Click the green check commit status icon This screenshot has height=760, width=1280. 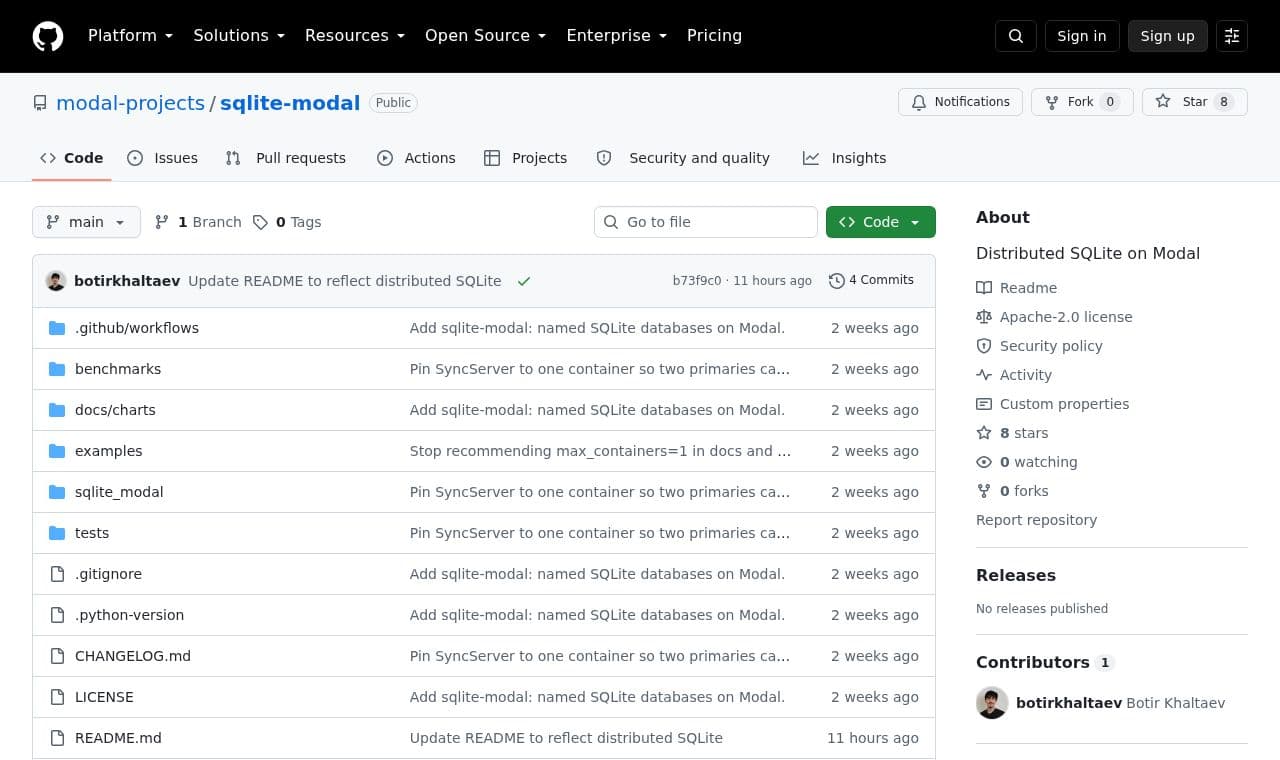tap(524, 281)
